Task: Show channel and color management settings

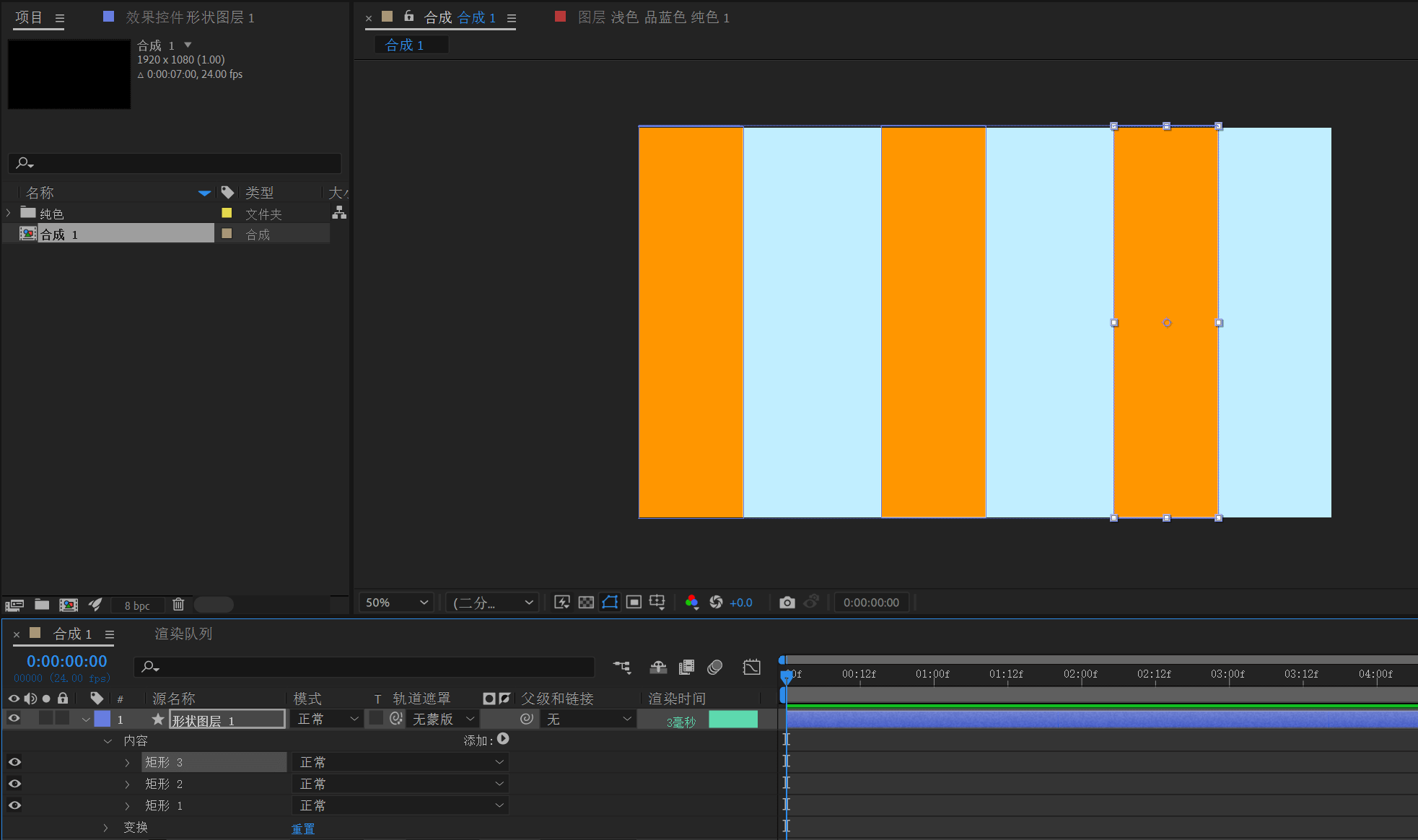Action: (691, 602)
